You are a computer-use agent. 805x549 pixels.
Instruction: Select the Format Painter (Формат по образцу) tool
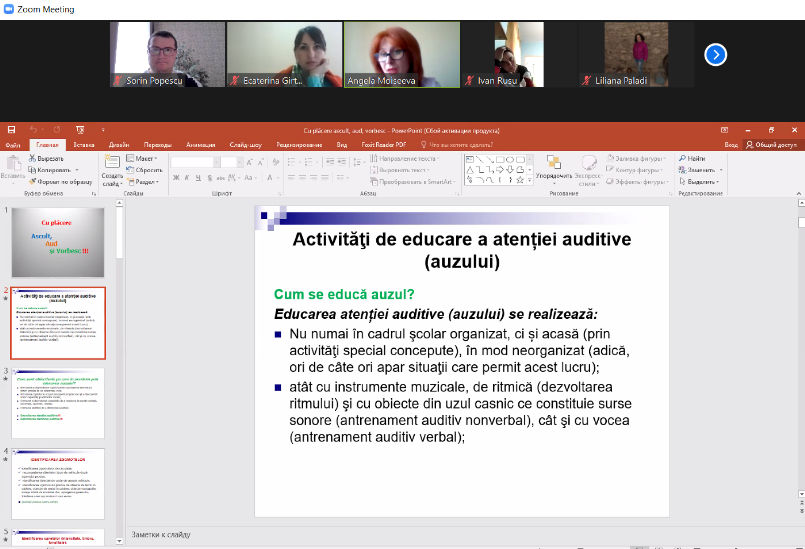pyautogui.click(x=33, y=182)
